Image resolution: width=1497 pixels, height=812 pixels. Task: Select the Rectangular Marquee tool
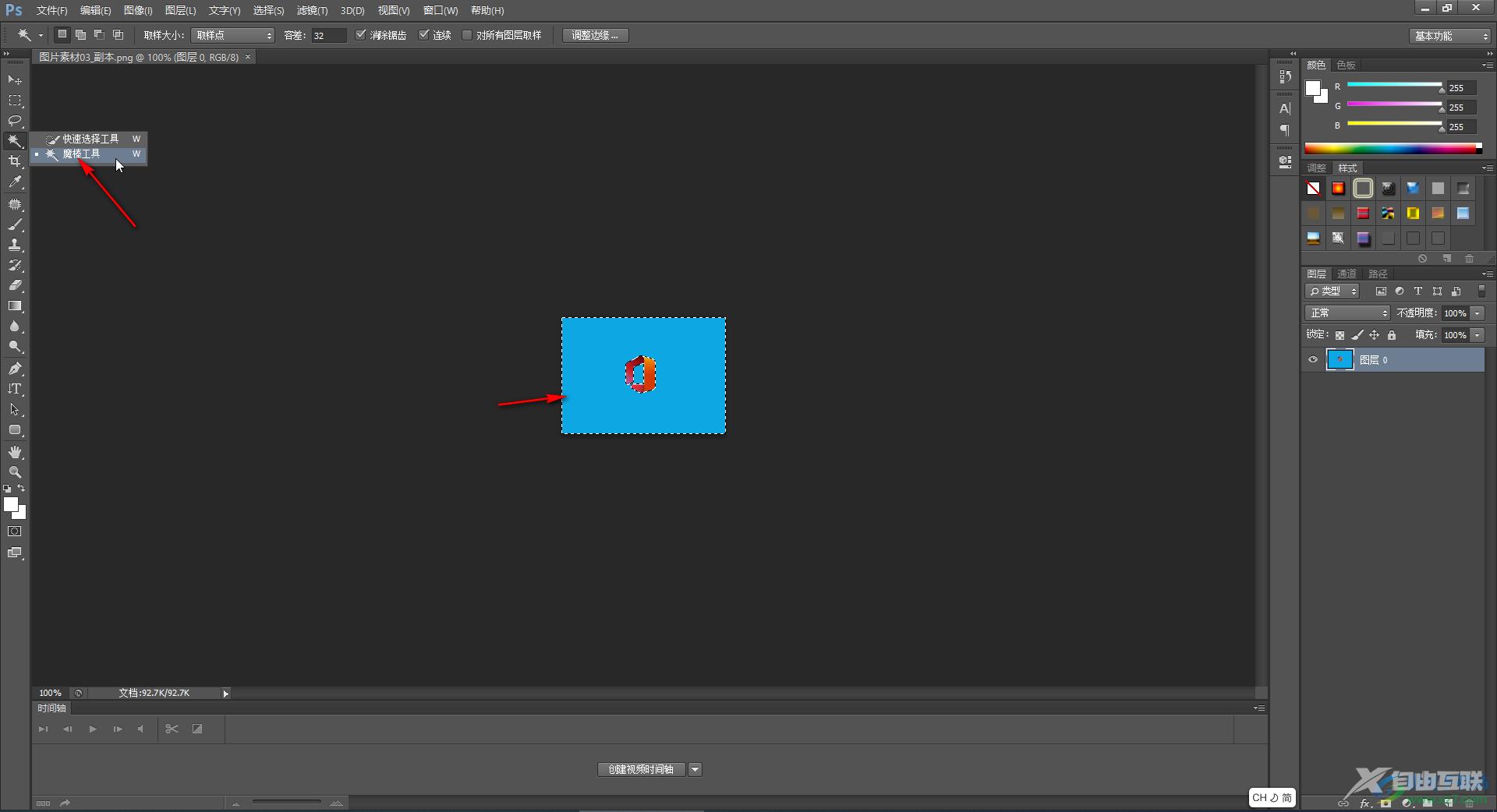15,101
